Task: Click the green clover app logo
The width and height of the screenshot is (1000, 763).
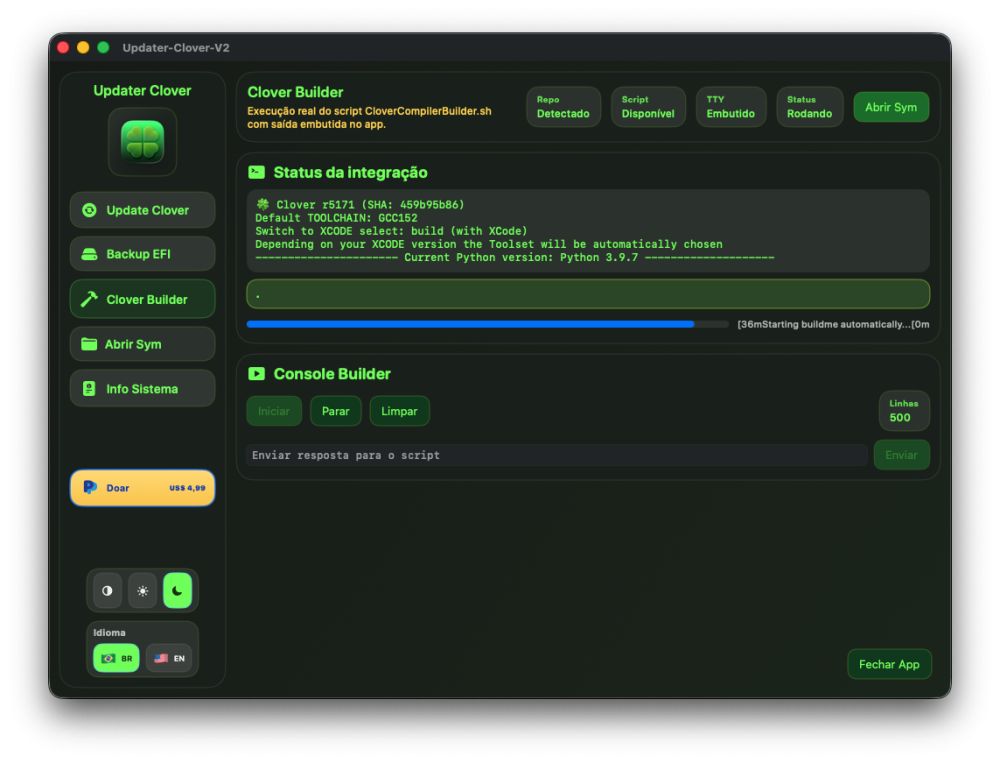Action: click(142, 142)
